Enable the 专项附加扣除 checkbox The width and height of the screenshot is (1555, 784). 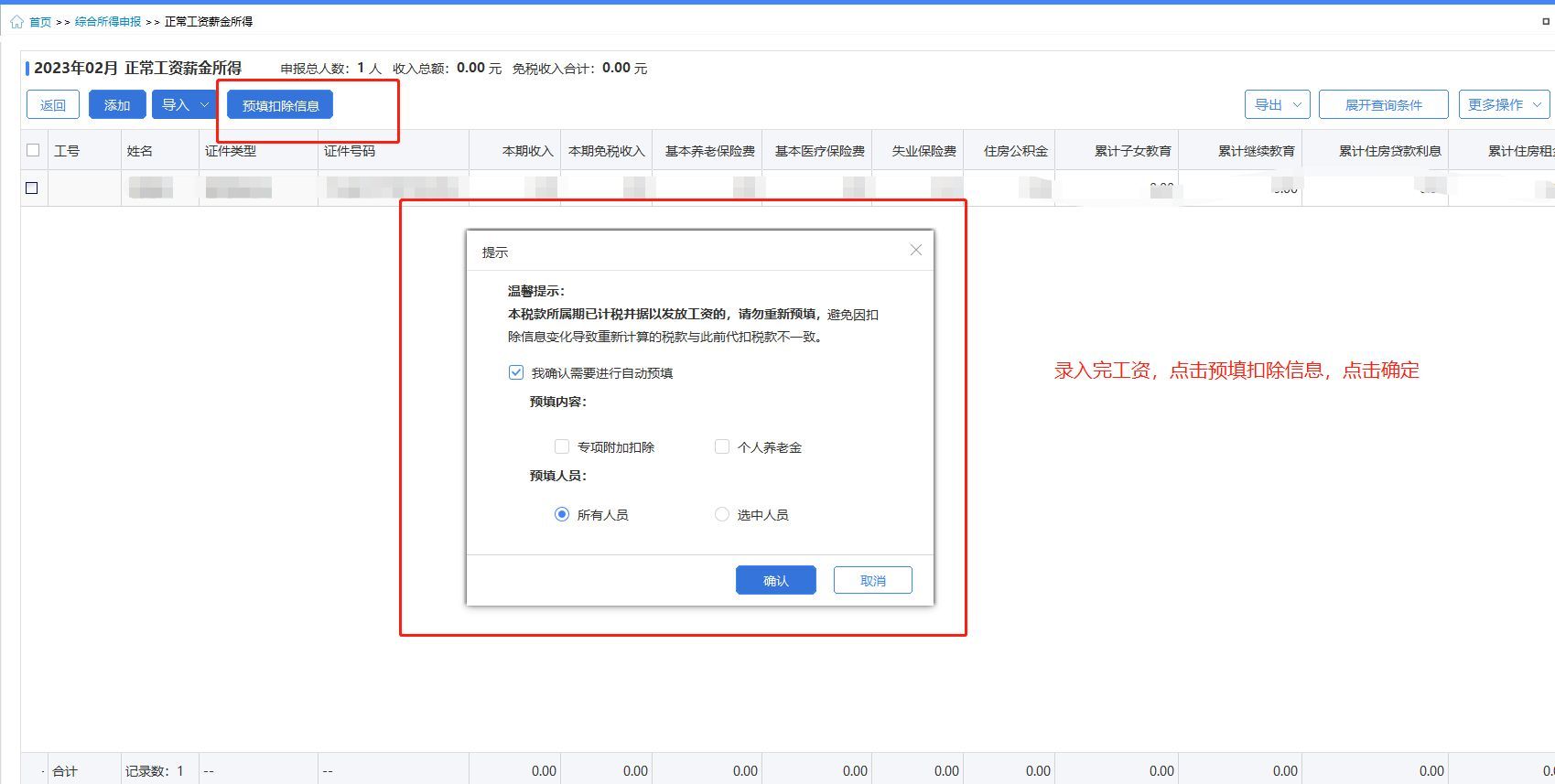coord(562,446)
